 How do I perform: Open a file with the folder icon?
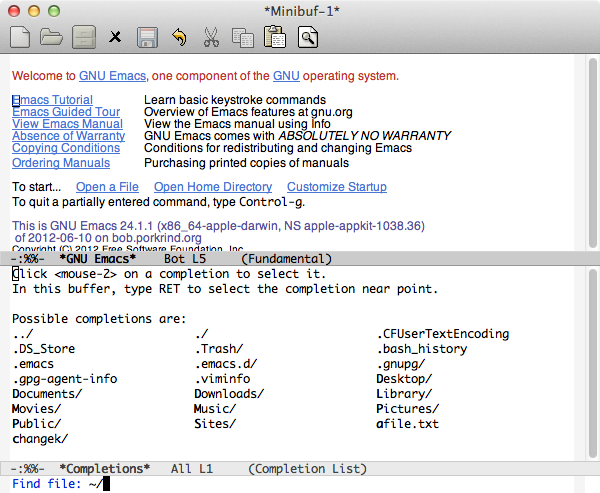(51, 37)
